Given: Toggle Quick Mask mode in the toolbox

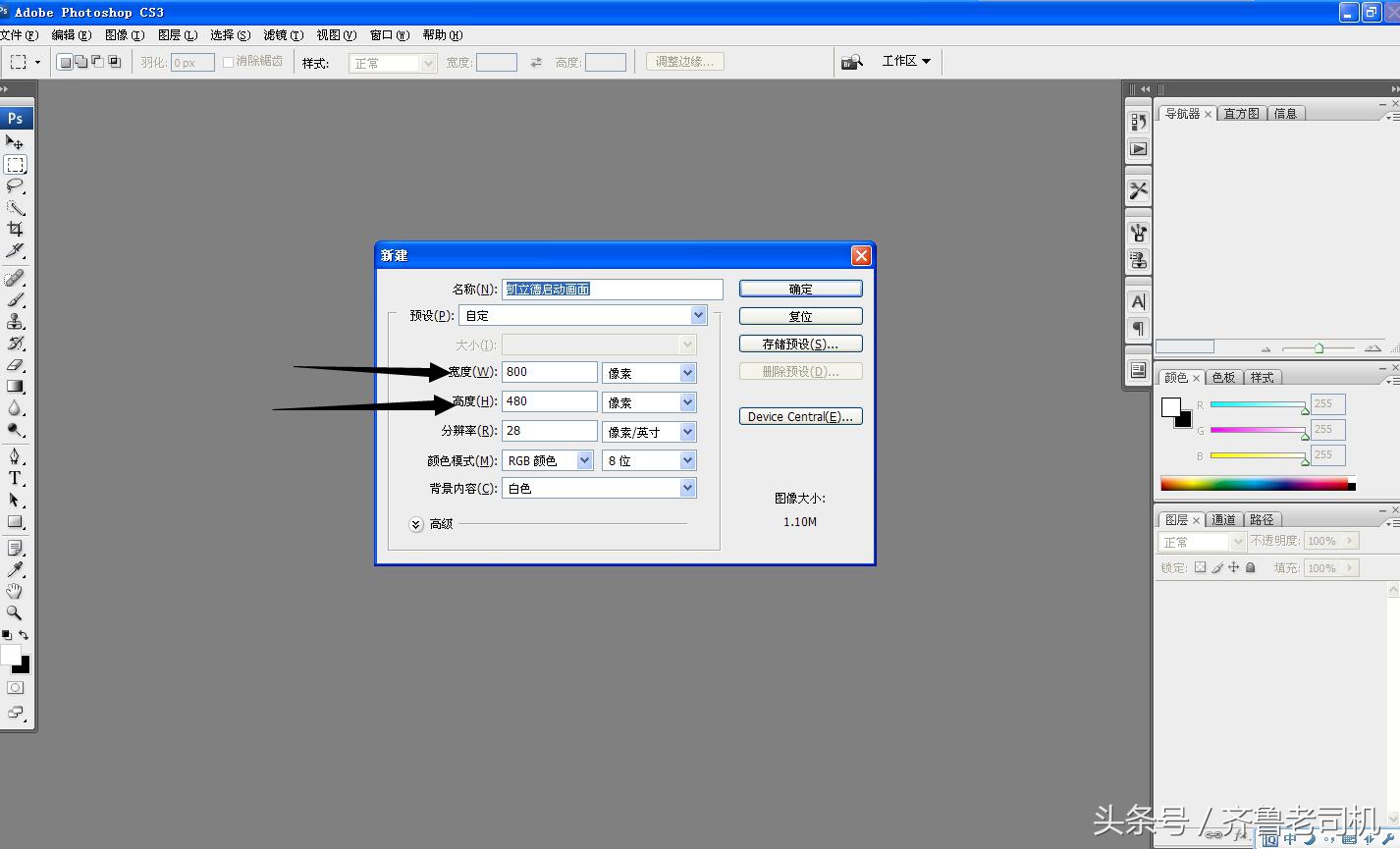Looking at the screenshot, I should [15, 688].
